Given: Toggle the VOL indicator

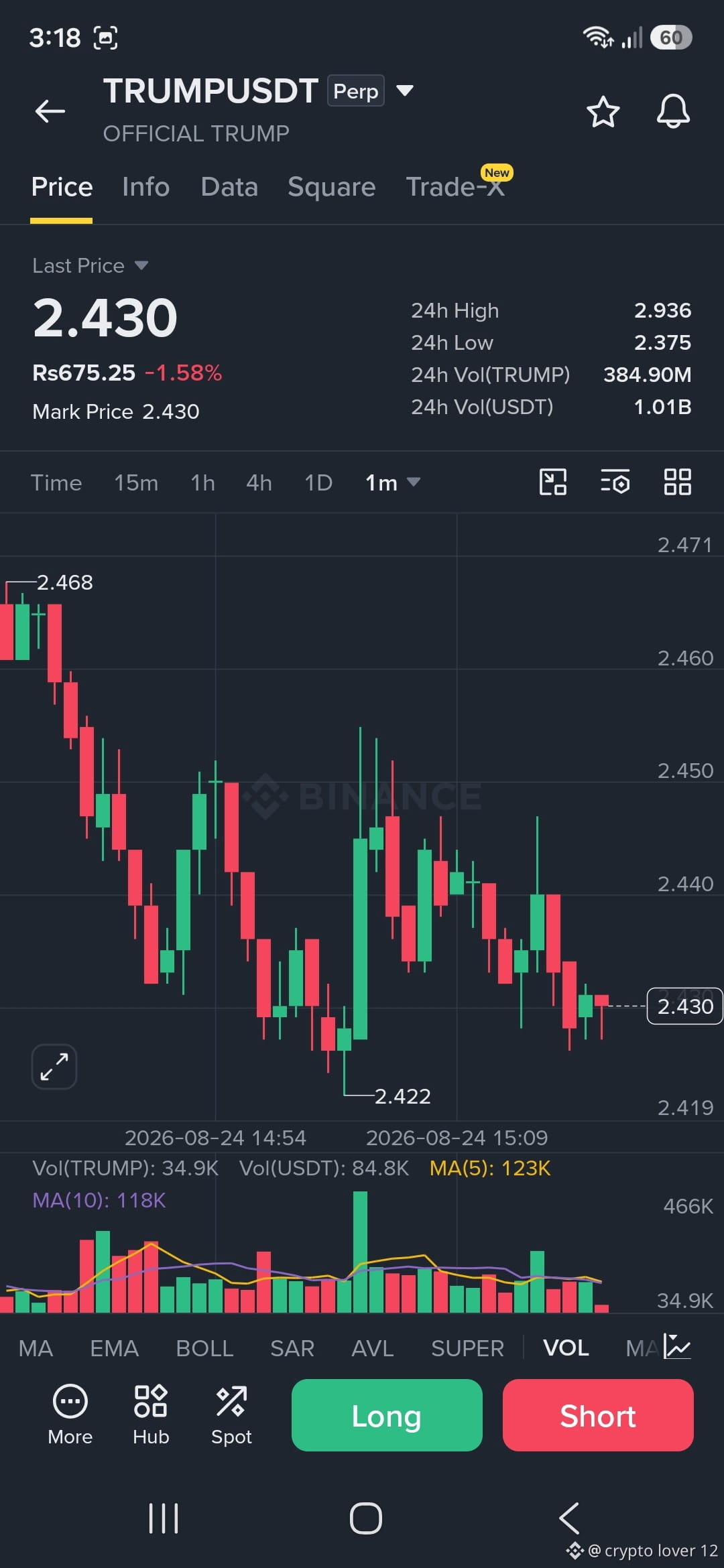Looking at the screenshot, I should [x=566, y=1348].
